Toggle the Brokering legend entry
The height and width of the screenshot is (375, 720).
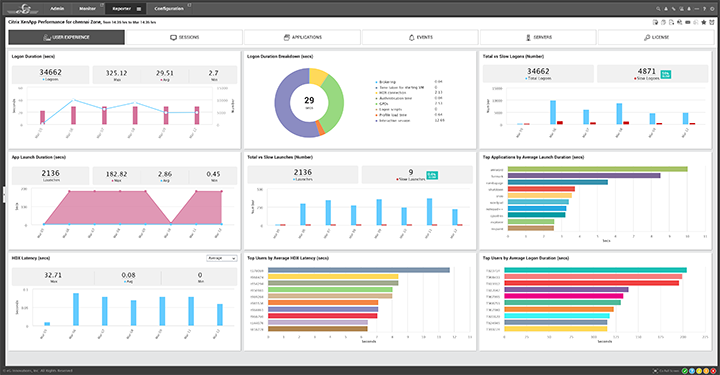click(x=385, y=82)
